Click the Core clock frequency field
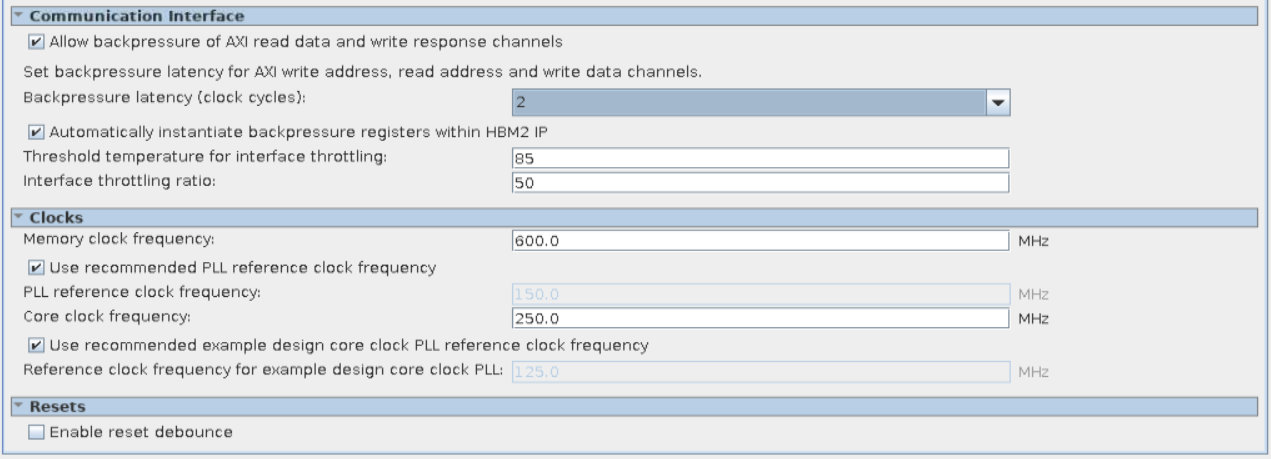Viewport: 1271px width, 459px height. click(759, 318)
